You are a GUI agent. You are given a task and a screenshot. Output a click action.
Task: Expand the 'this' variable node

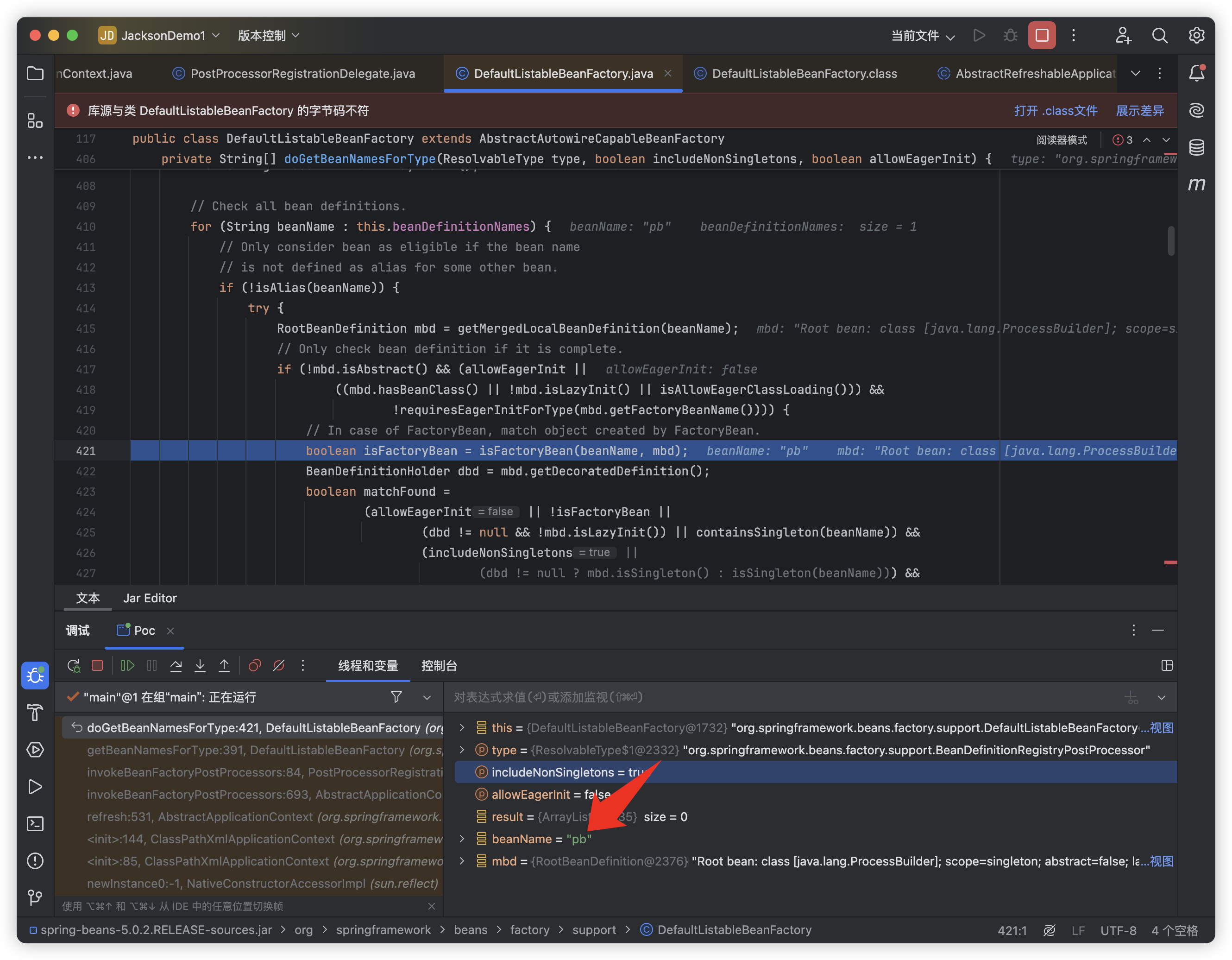(x=462, y=727)
